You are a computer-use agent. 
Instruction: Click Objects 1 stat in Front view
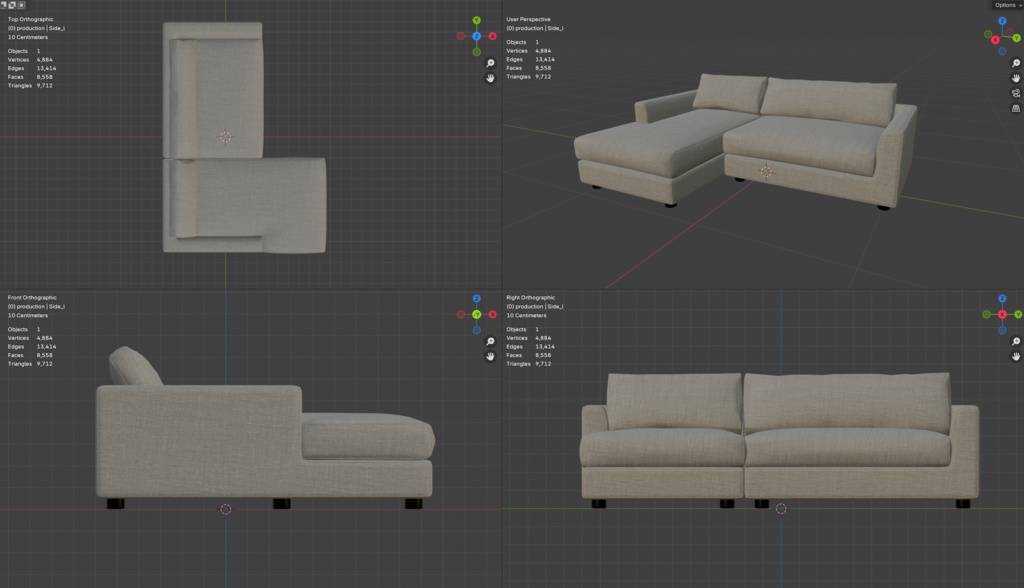point(24,329)
